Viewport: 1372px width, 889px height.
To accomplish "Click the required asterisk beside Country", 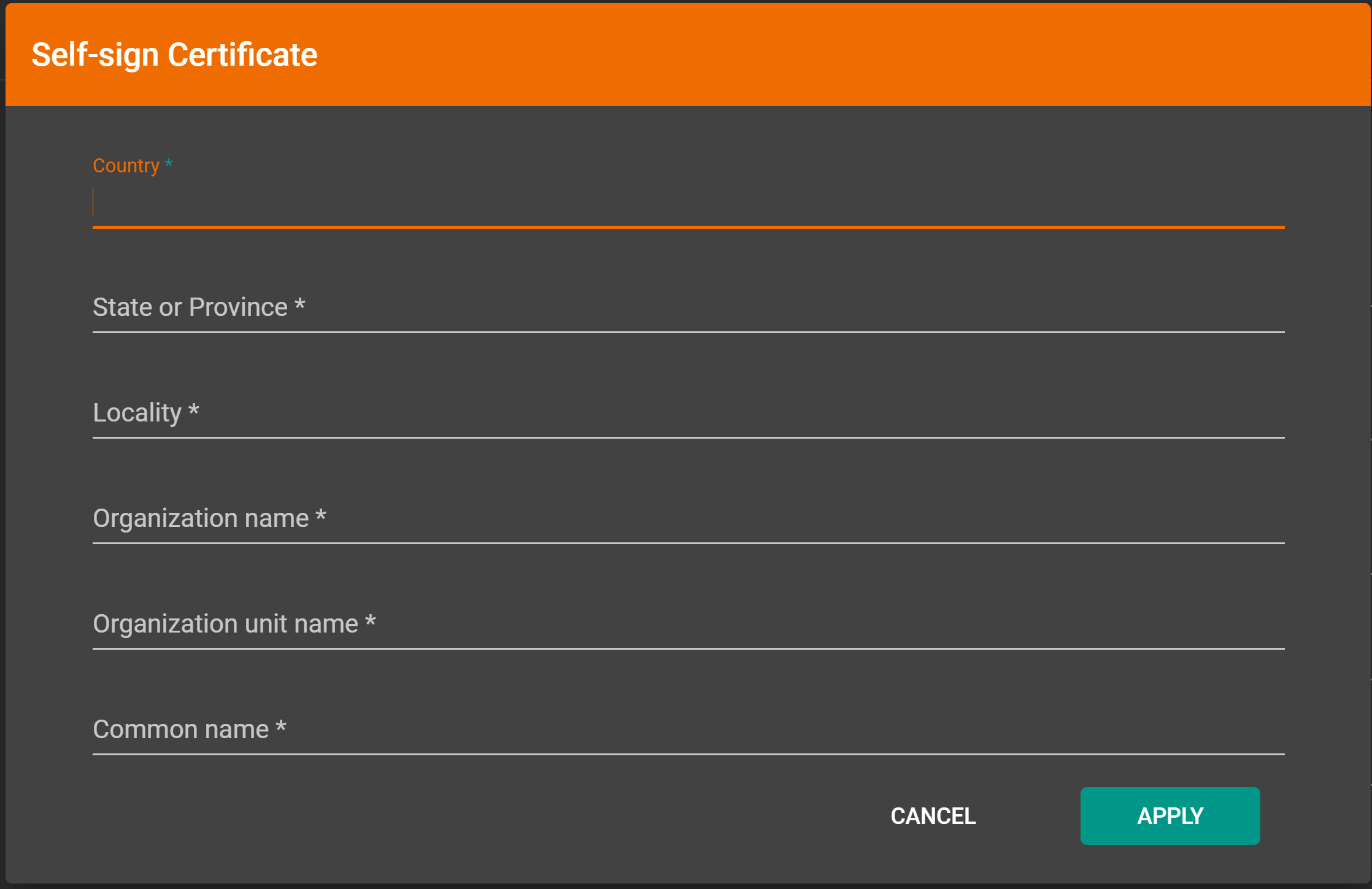I will (169, 164).
